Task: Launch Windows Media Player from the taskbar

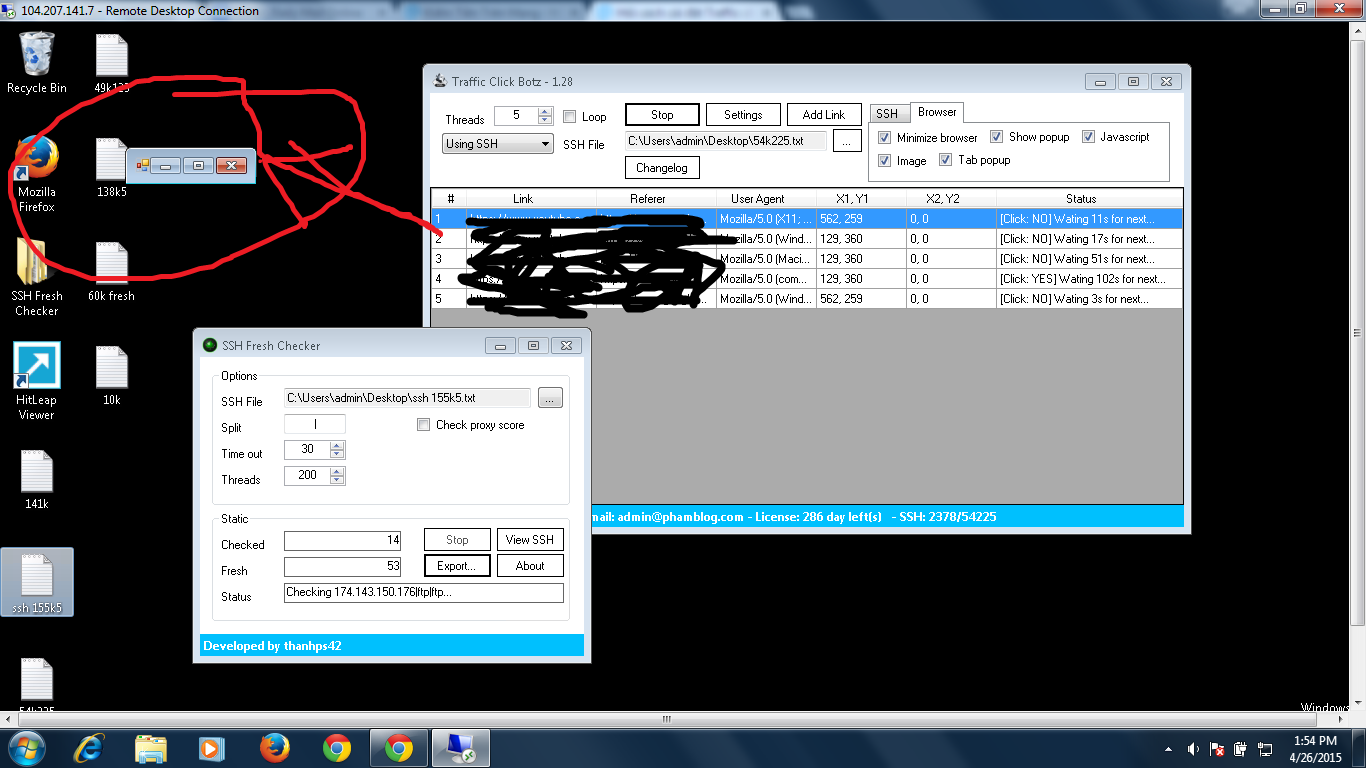Action: pyautogui.click(x=211, y=748)
